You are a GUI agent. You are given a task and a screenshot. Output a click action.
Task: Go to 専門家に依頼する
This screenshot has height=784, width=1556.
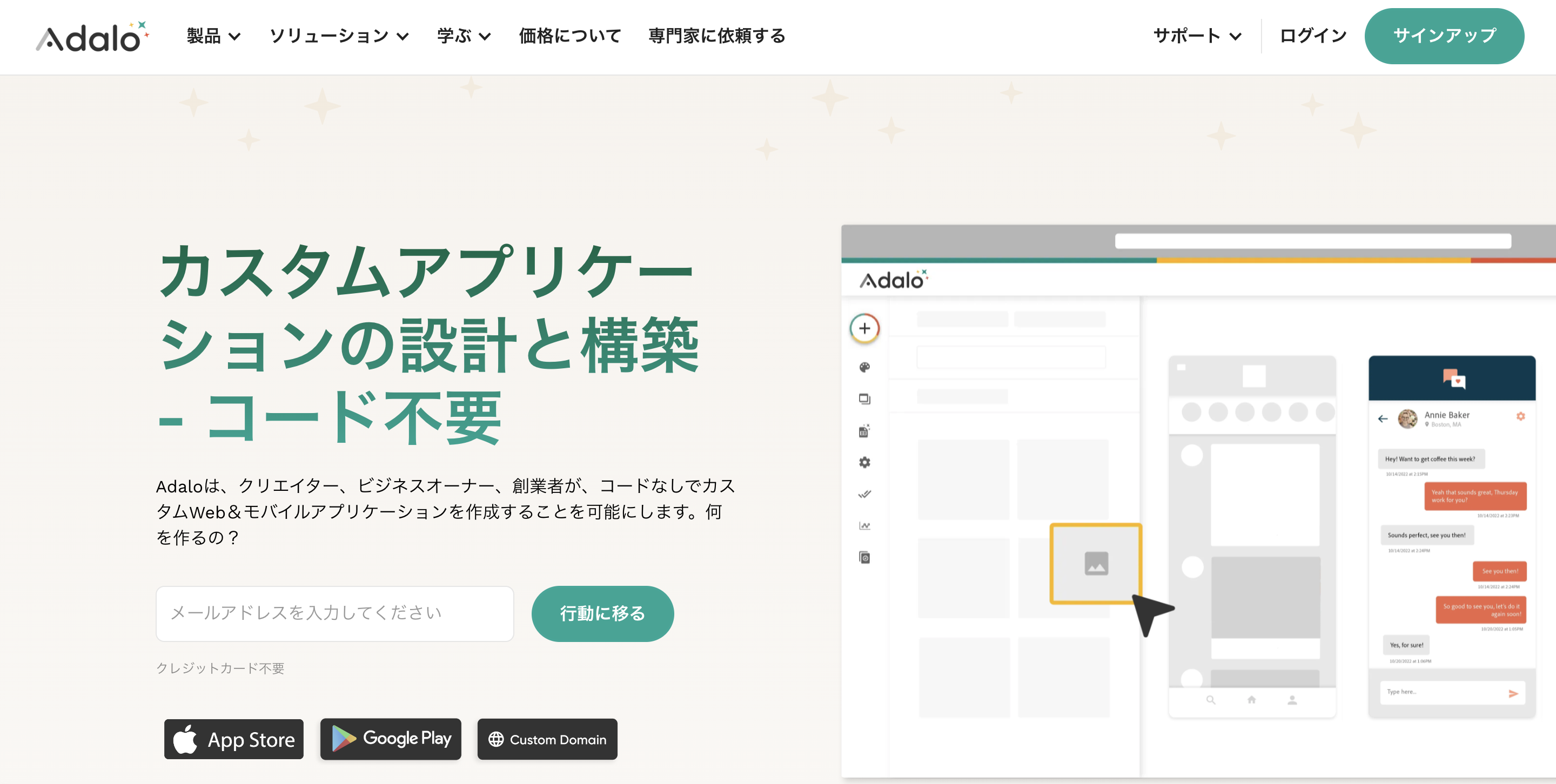point(716,36)
